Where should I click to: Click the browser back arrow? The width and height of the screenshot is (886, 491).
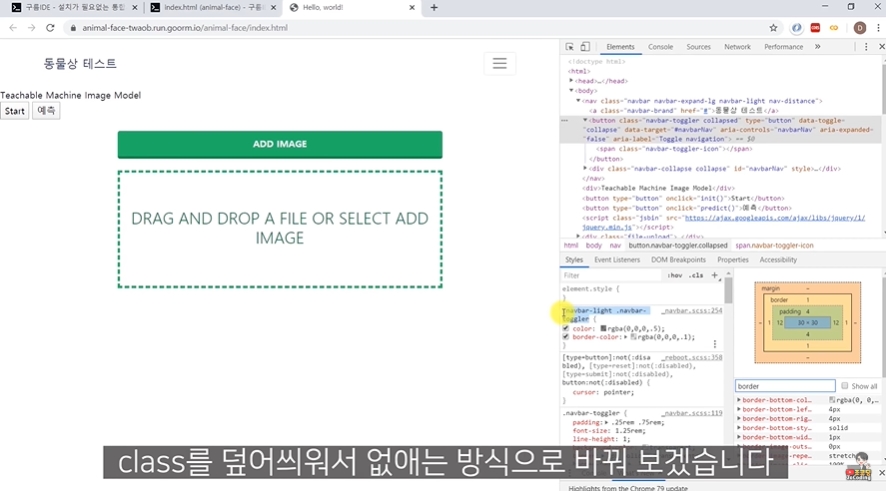click(x=13, y=28)
